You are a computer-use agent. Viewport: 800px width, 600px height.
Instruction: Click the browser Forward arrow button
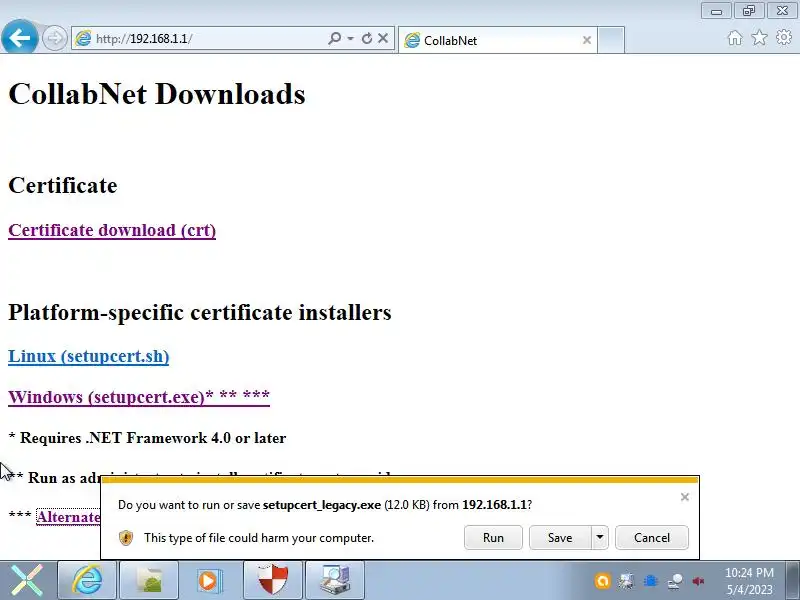click(x=55, y=38)
